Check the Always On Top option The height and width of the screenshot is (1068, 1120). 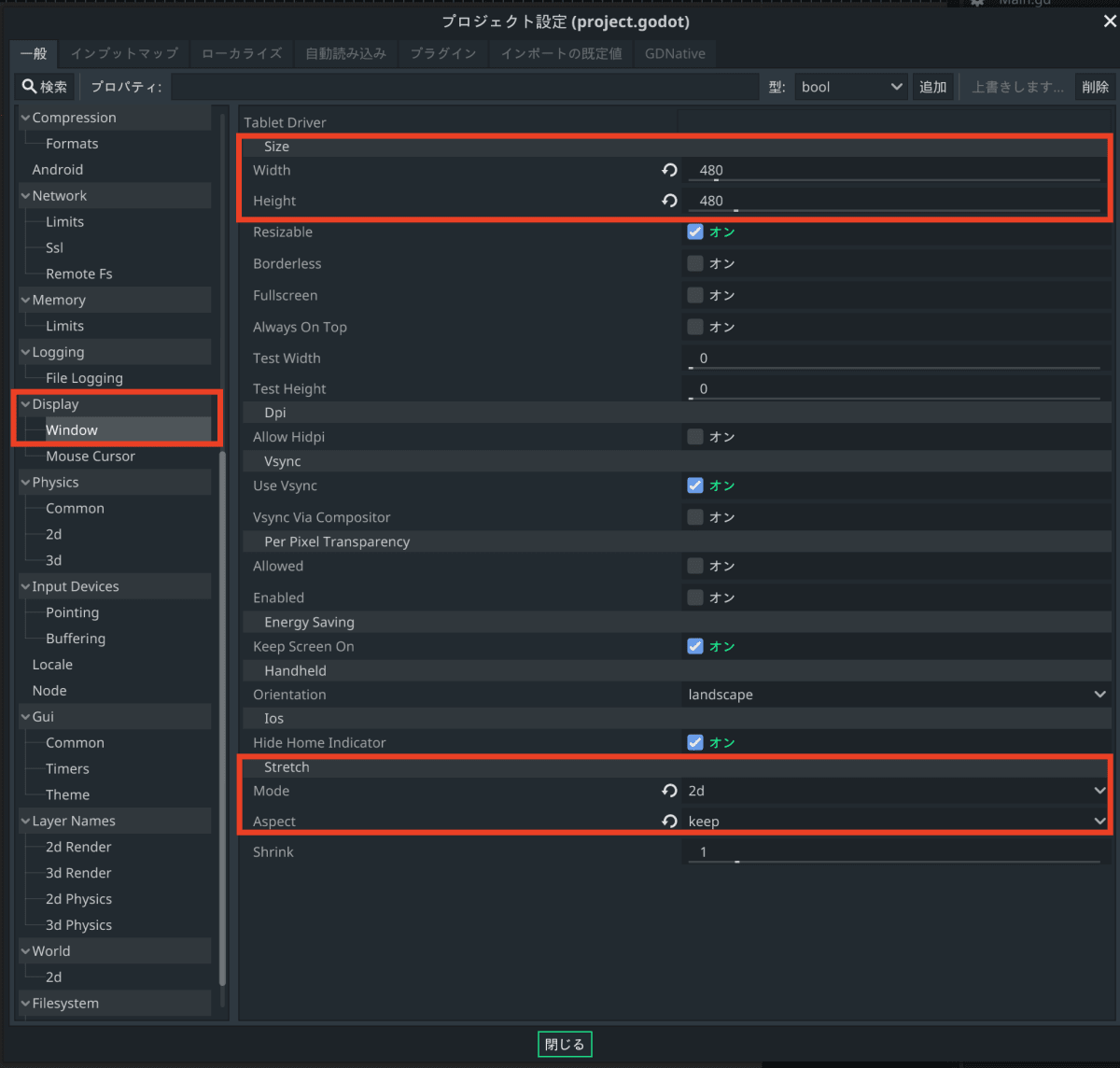[695, 327]
